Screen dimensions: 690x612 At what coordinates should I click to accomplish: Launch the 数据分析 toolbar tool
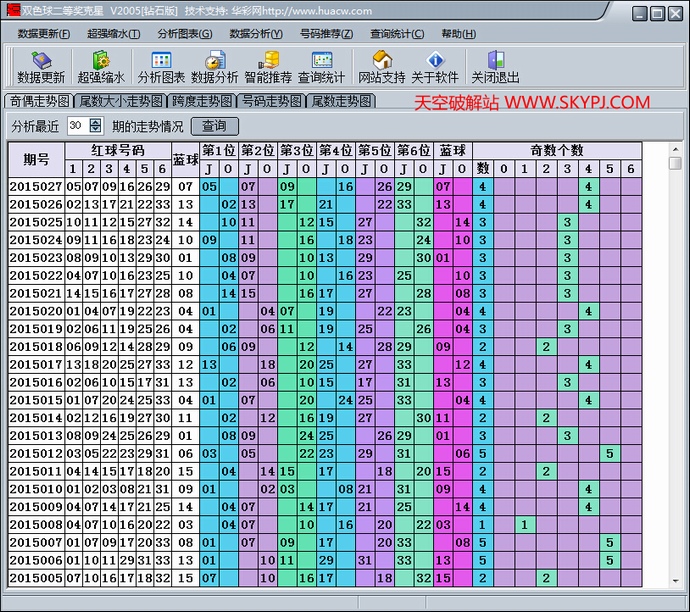click(x=214, y=67)
